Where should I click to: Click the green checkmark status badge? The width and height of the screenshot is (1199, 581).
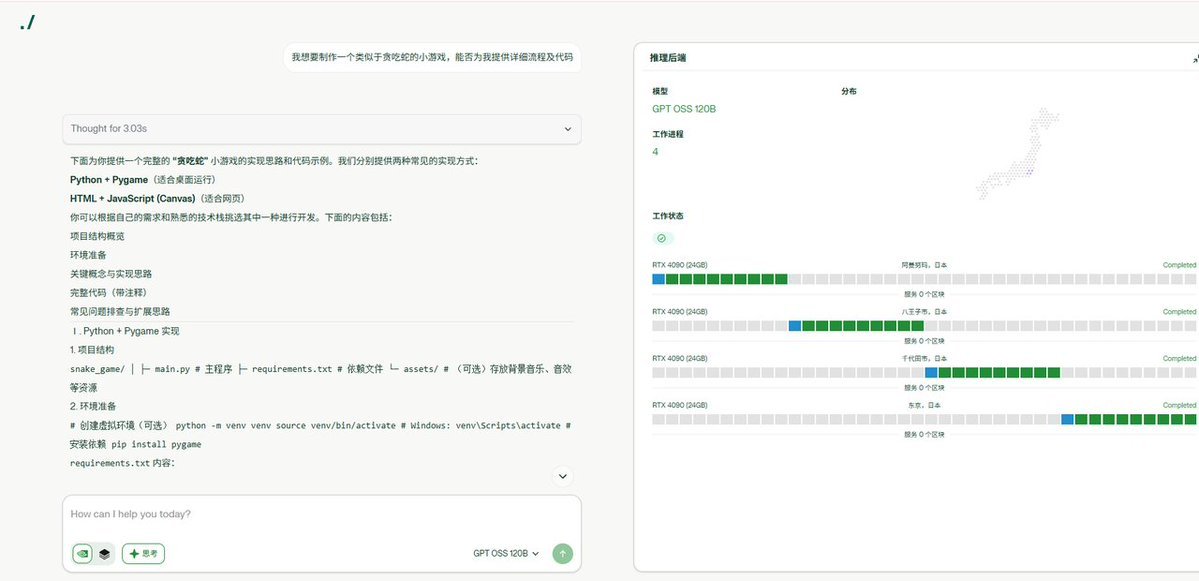(x=662, y=238)
